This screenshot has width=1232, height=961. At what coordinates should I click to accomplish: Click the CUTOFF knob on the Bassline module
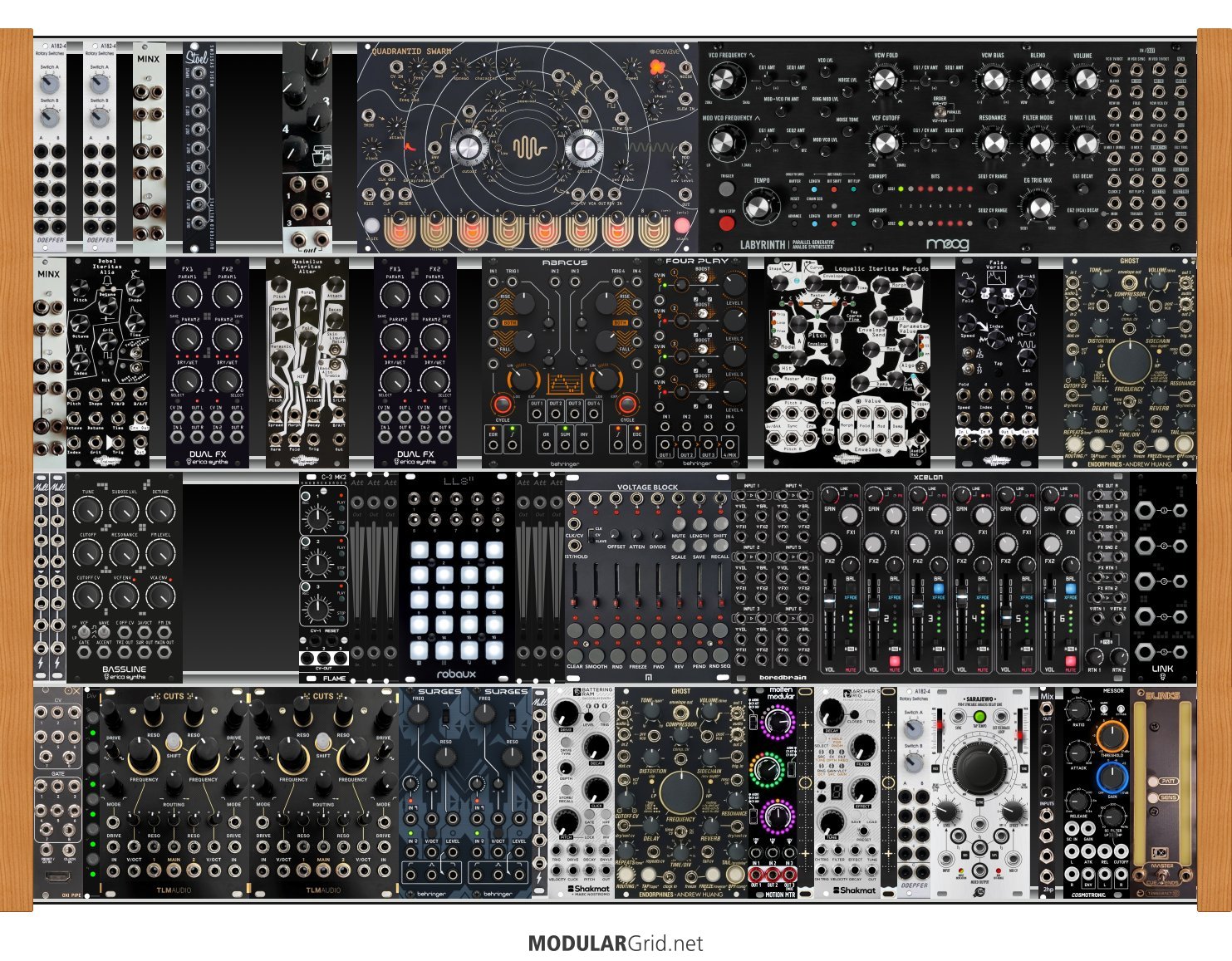pyautogui.click(x=88, y=553)
